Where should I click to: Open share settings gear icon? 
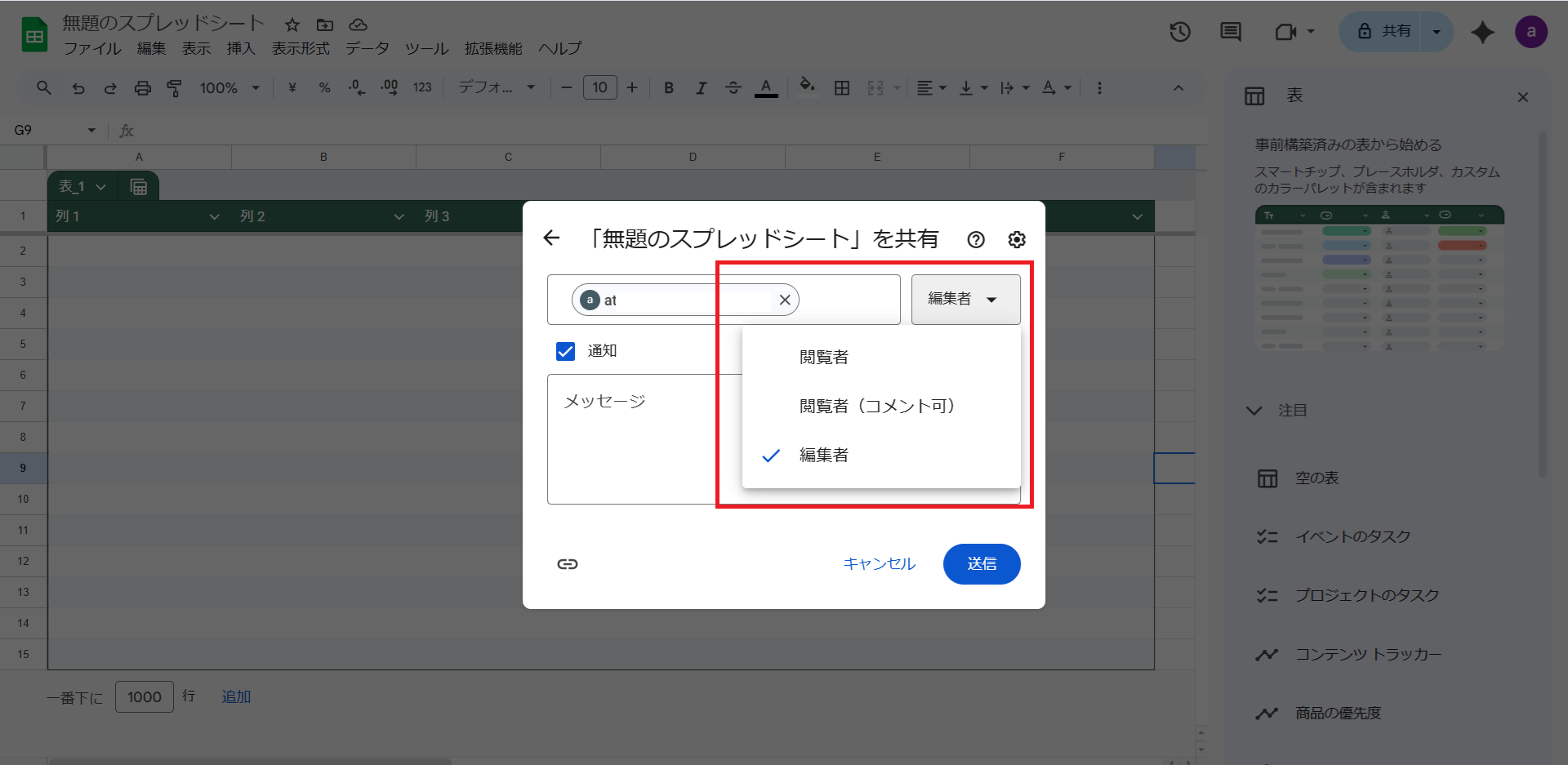pos(1017,239)
